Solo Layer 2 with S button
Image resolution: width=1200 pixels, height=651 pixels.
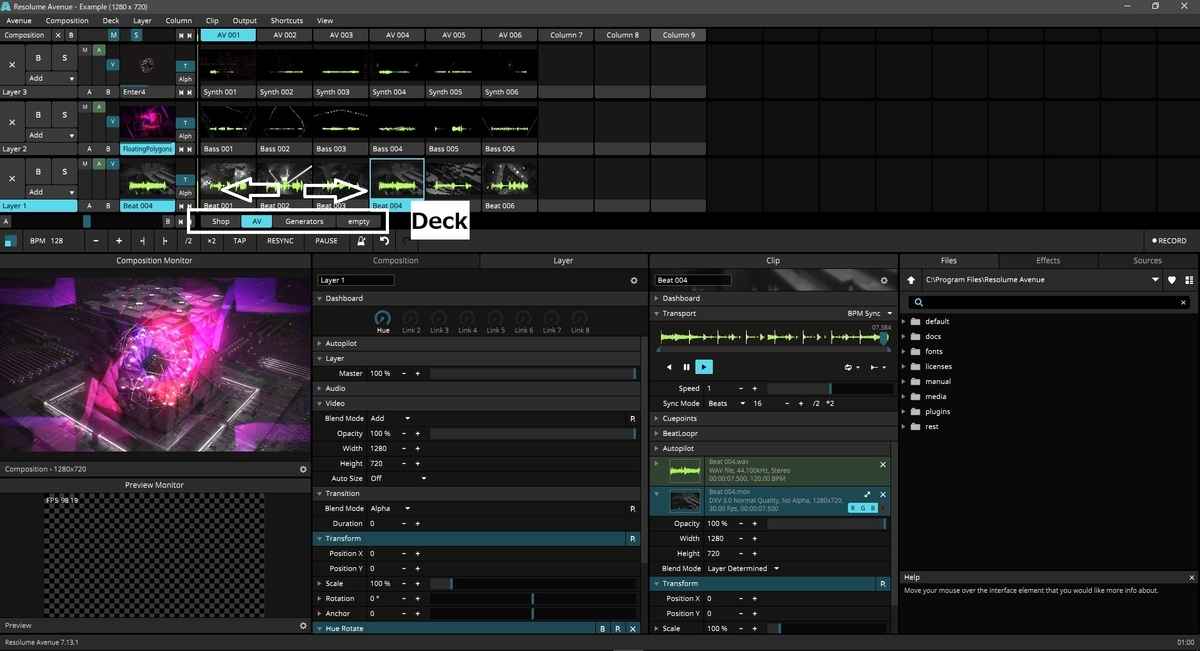pyautogui.click(x=64, y=115)
